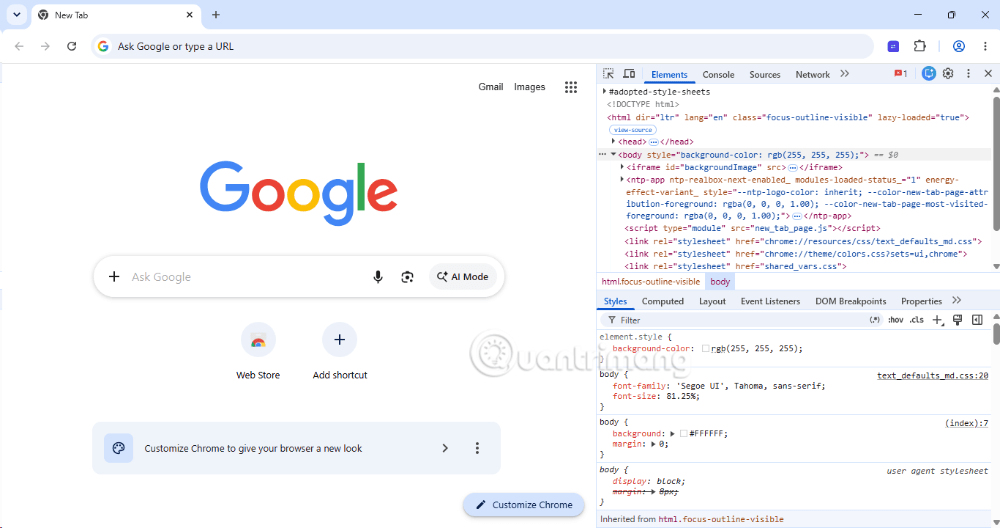Start voice search with the microphone icon

coord(378,277)
